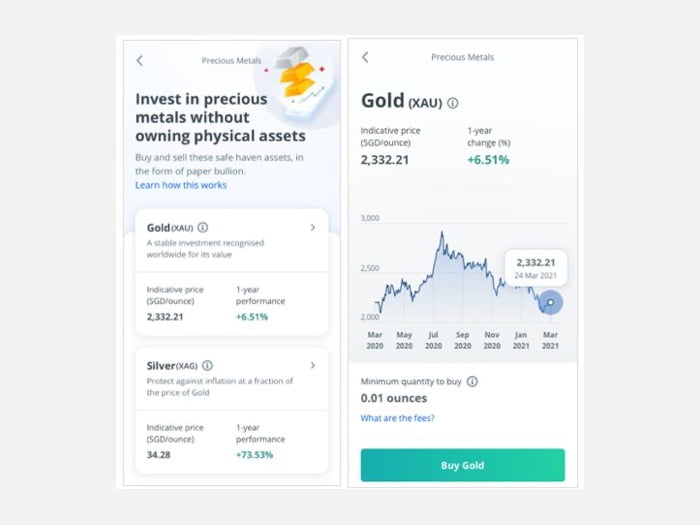This screenshot has height=525, width=700.
Task: Click the 2,332.21 price tooltip on chart
Action: coord(536,268)
